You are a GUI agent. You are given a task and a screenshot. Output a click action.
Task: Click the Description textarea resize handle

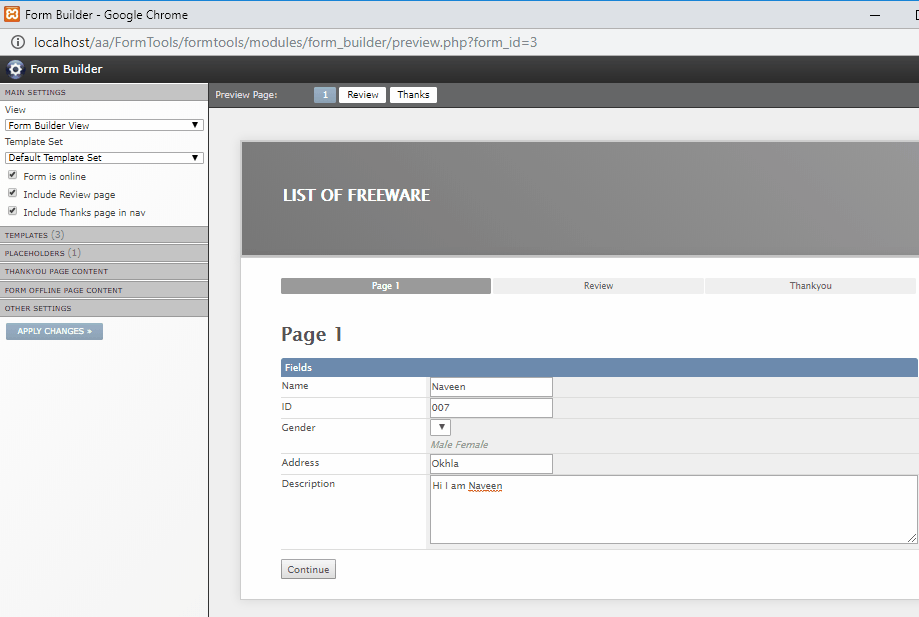click(x=912, y=538)
